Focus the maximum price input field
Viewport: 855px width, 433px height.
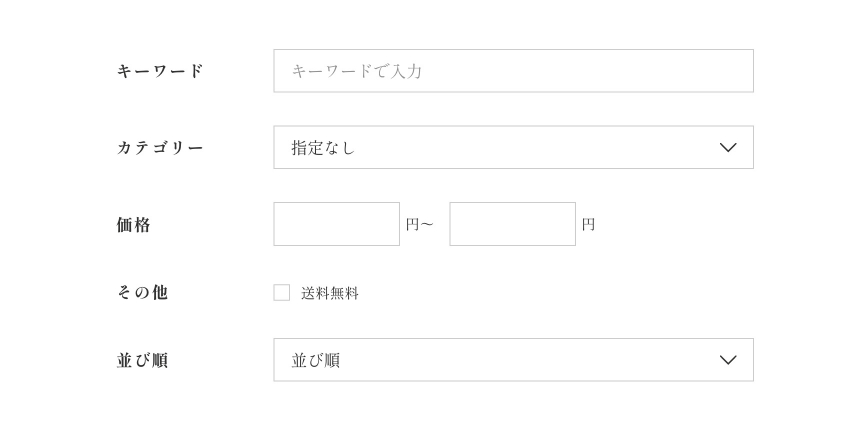click(x=512, y=224)
